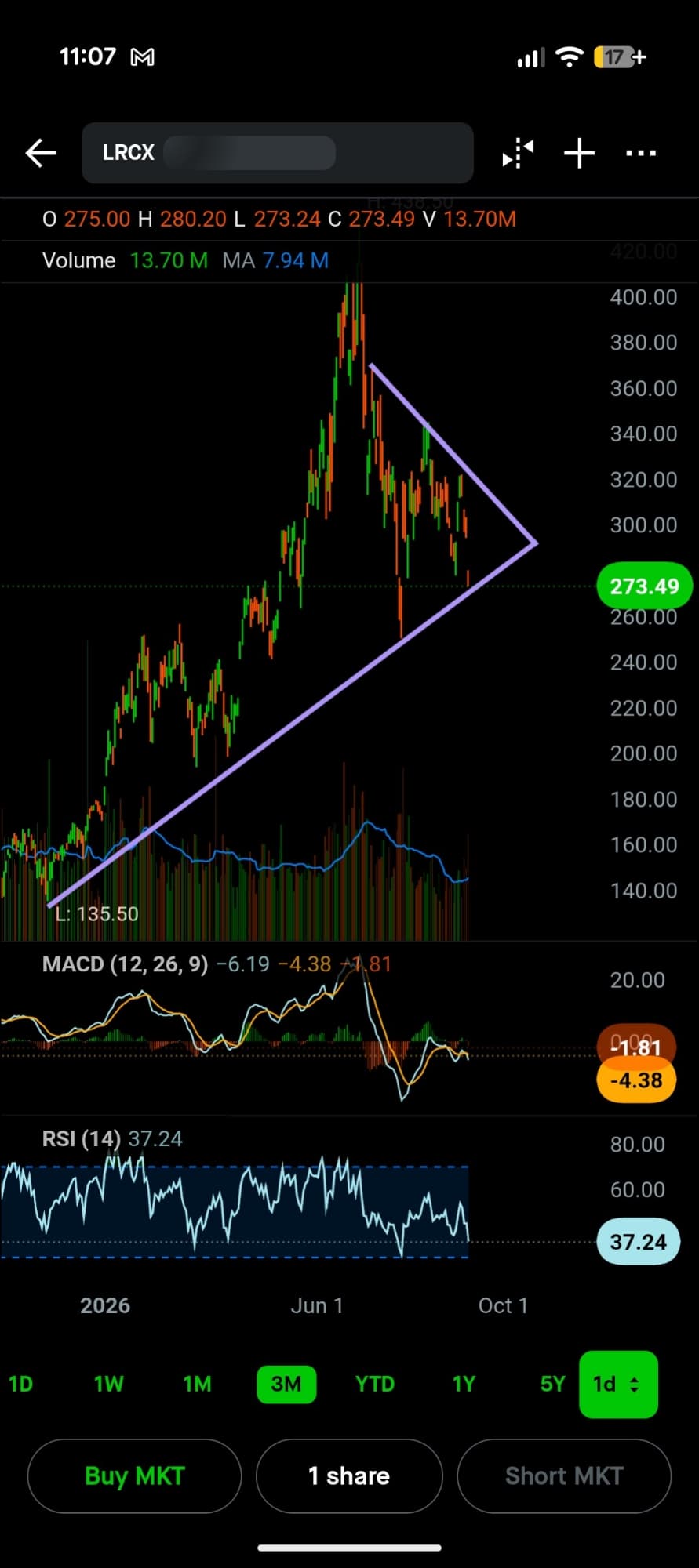Tap the plus add-indicator icon

click(579, 153)
